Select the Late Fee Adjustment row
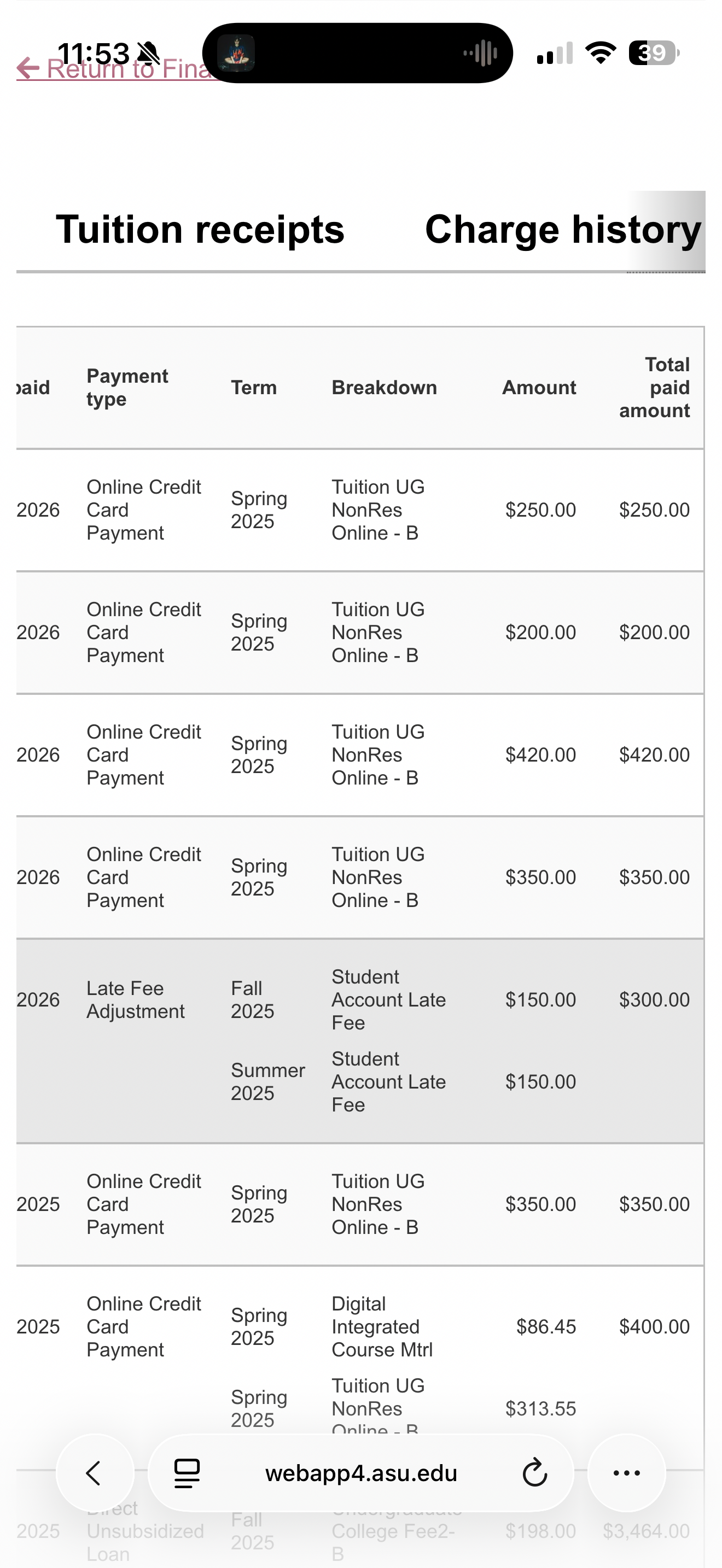 click(x=360, y=1041)
